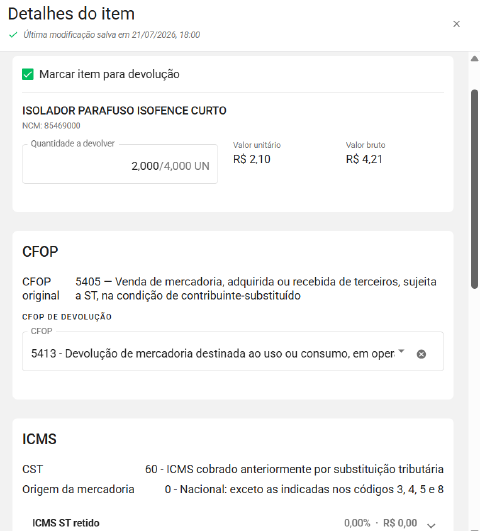
Task: Uncheck Marcar item para devolução checkbox
Action: click(28, 74)
